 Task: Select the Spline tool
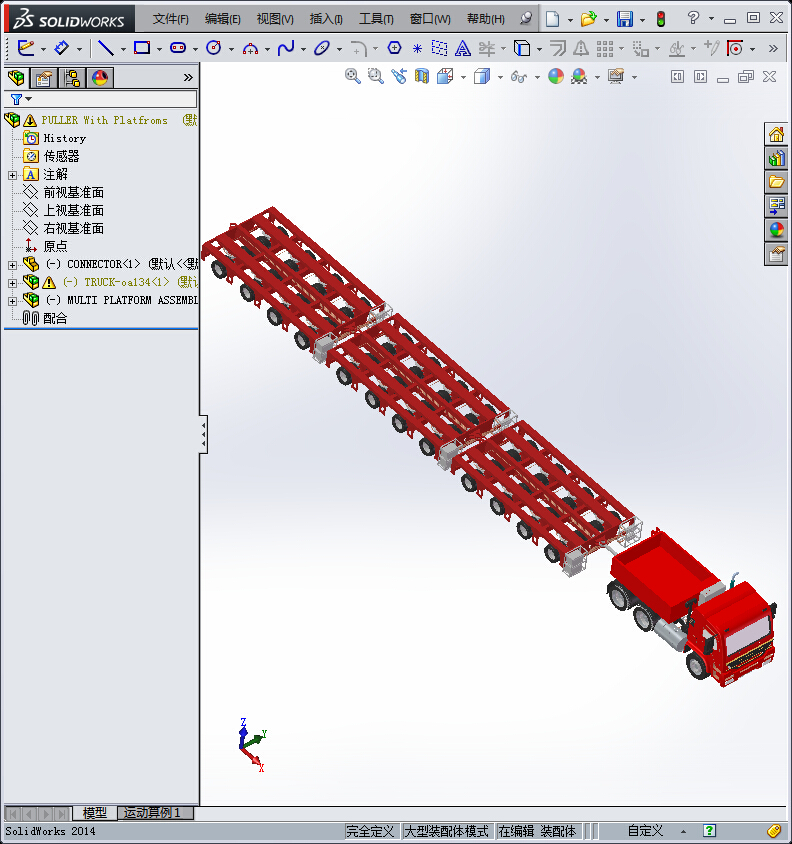(286, 48)
